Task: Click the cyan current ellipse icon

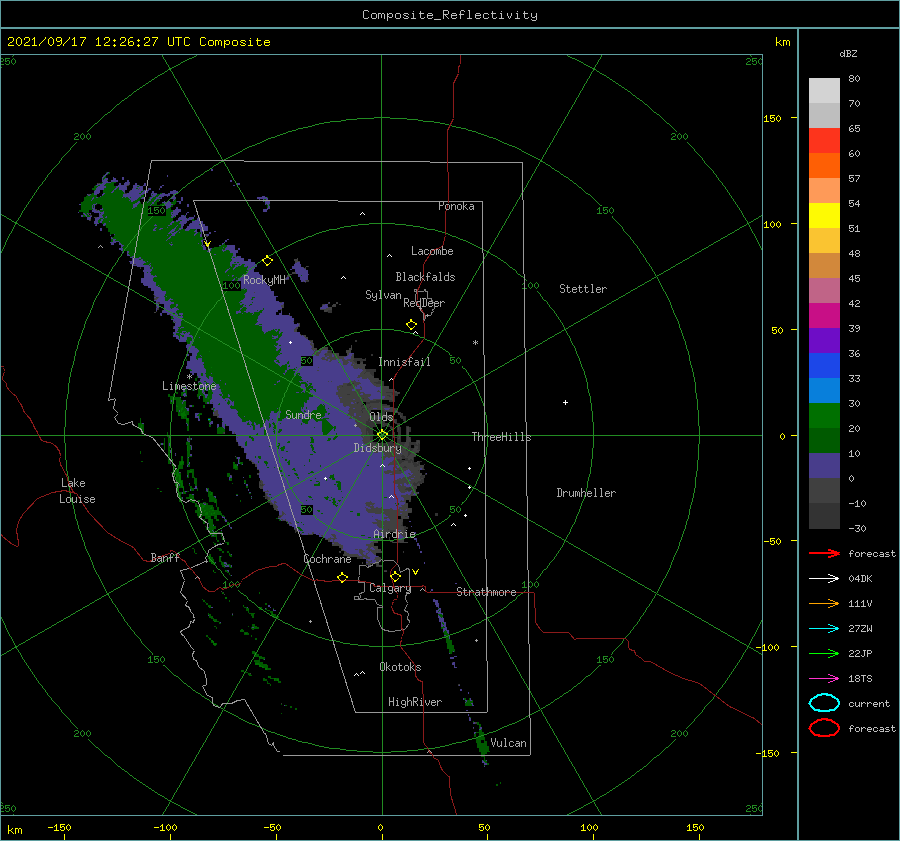Action: point(824,703)
